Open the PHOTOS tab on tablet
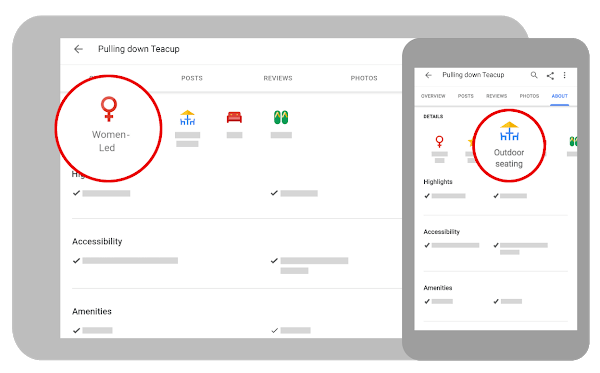This screenshot has width=600, height=373. pyautogui.click(x=364, y=78)
